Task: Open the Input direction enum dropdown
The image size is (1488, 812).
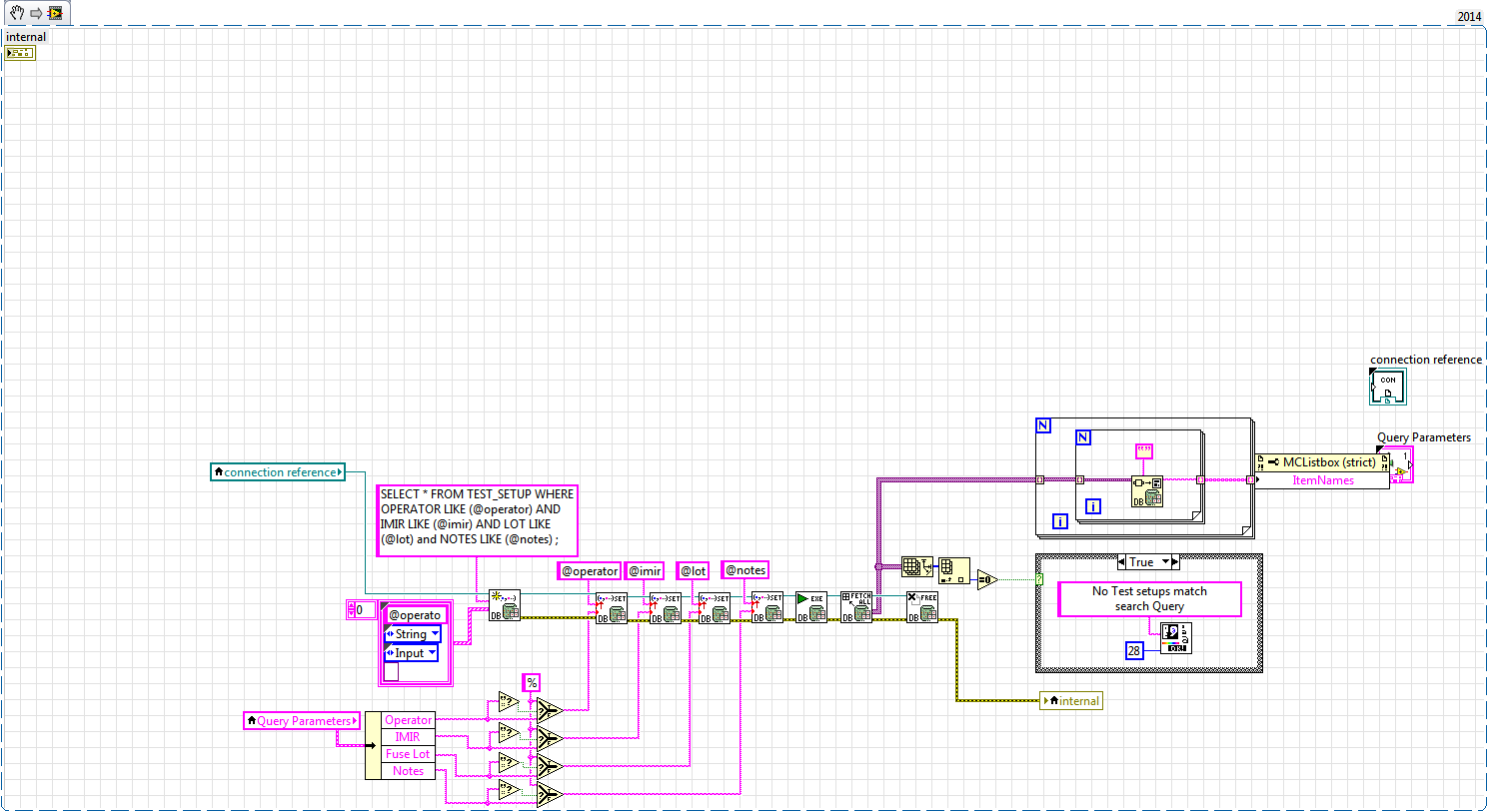Action: [x=432, y=653]
